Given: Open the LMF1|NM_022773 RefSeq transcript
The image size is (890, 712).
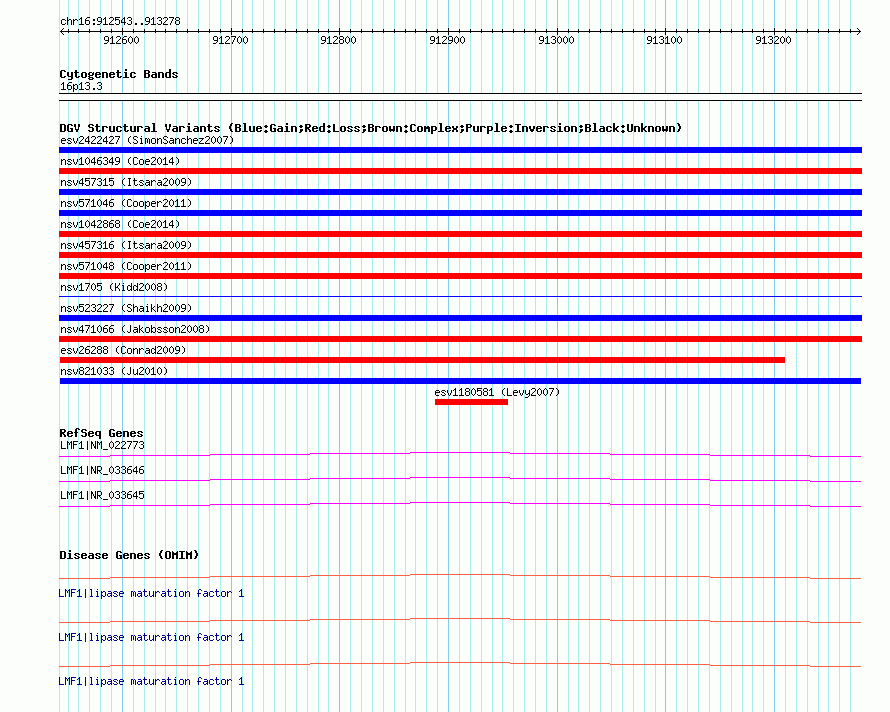Looking at the screenshot, I should click(x=102, y=446).
